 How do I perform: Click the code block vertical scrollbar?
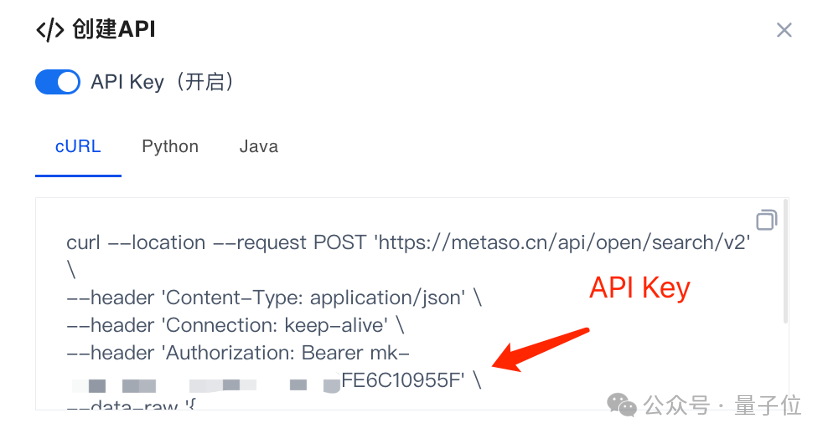point(786,262)
